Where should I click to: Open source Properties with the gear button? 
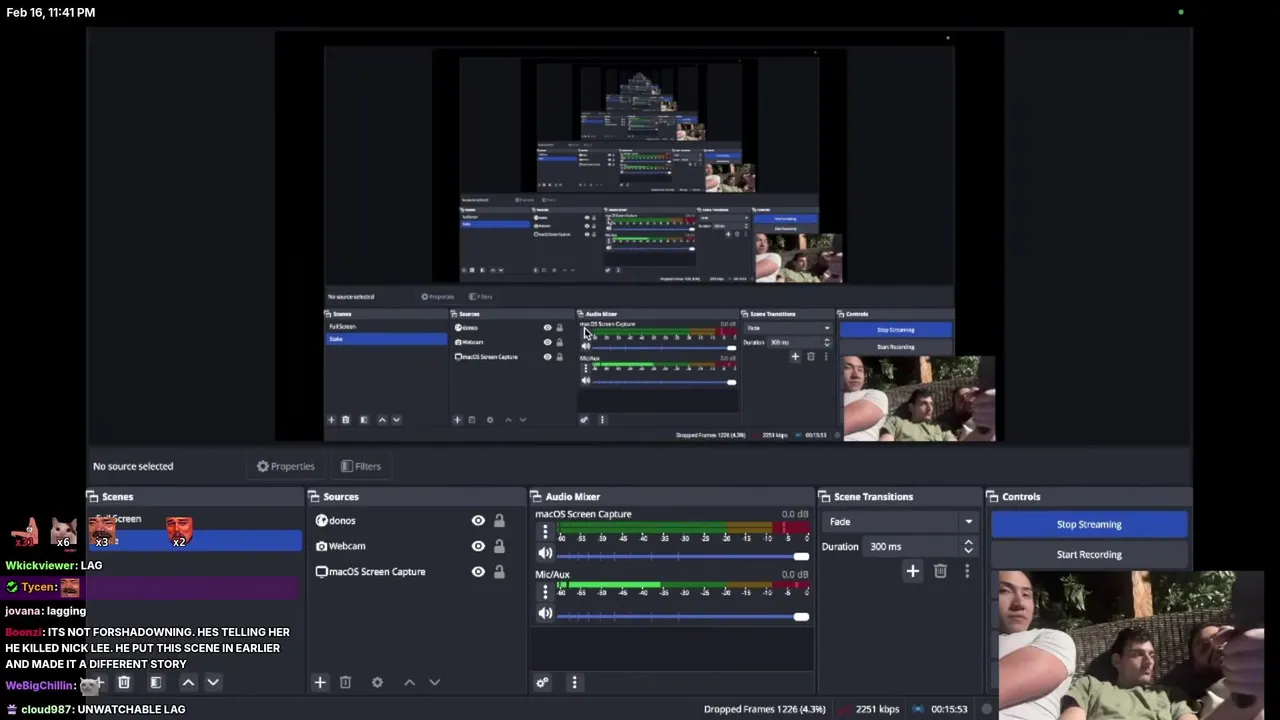285,466
